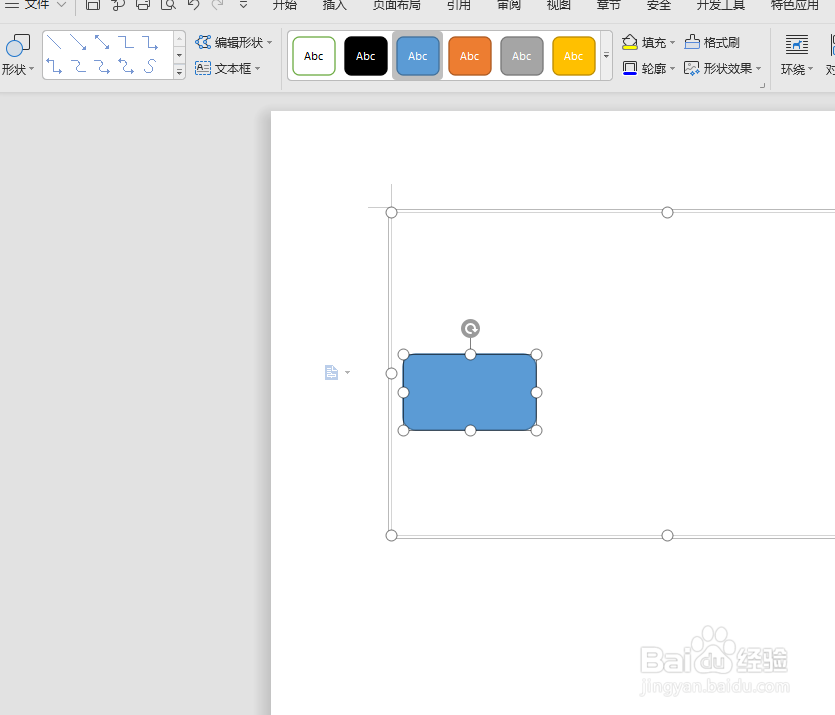
Task: Apply the orange Abc shape style
Action: [470, 56]
